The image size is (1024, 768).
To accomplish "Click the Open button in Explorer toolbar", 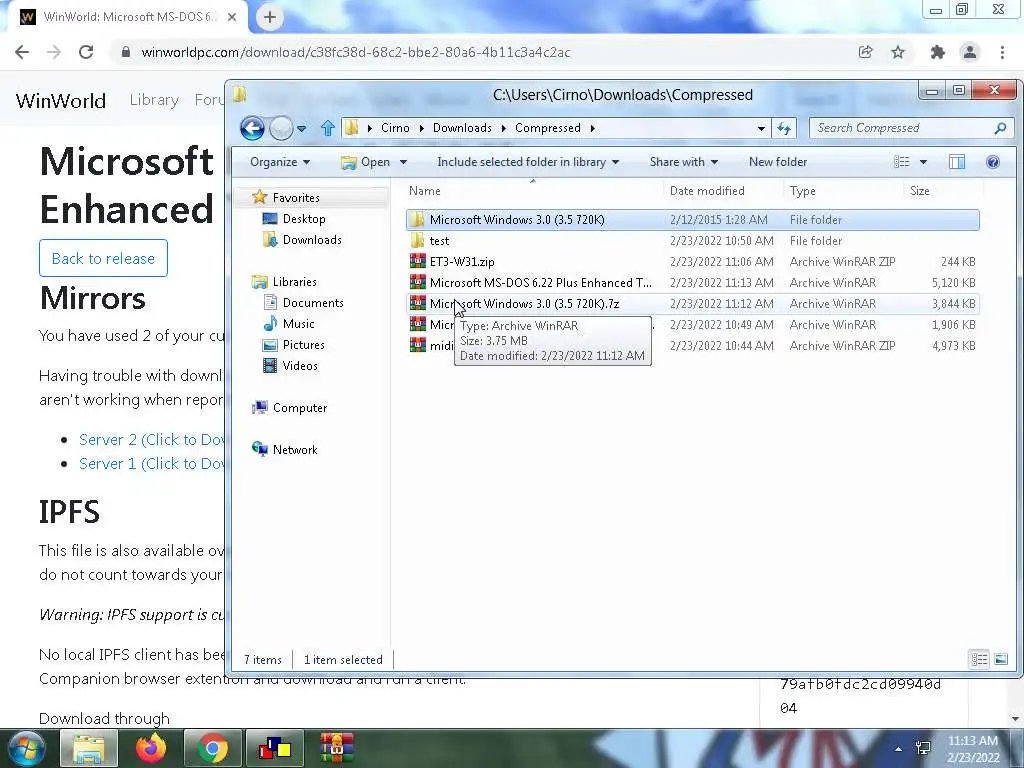I will pos(366,162).
